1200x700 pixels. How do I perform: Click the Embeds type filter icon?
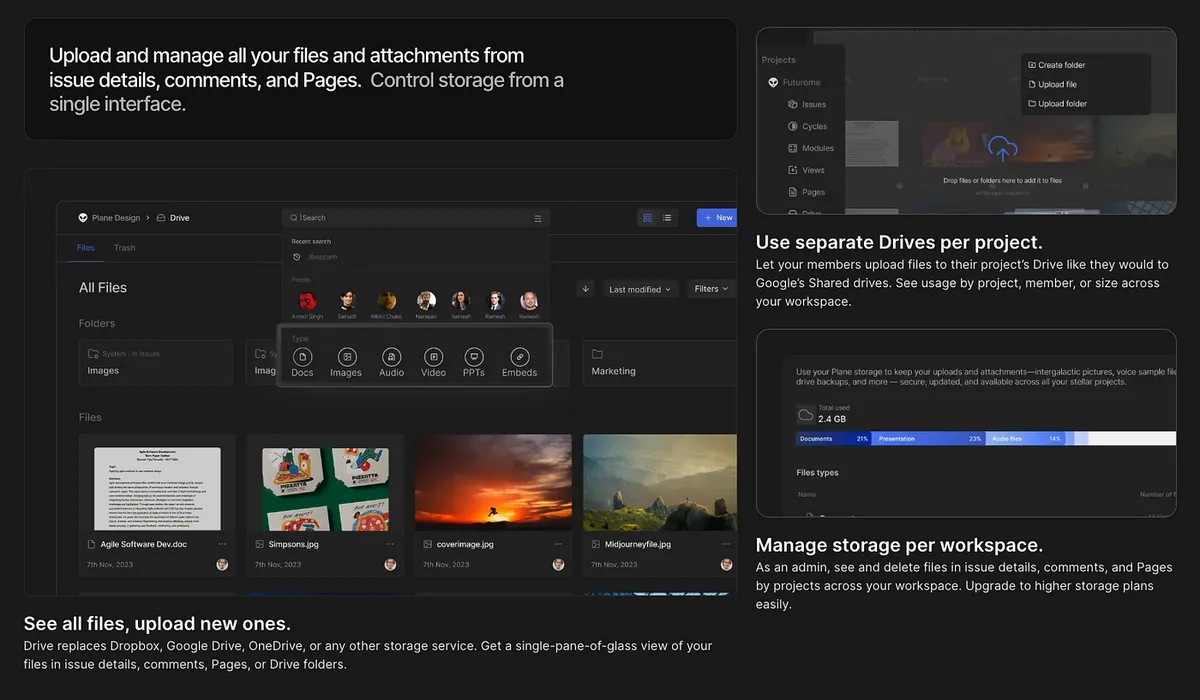(519, 357)
